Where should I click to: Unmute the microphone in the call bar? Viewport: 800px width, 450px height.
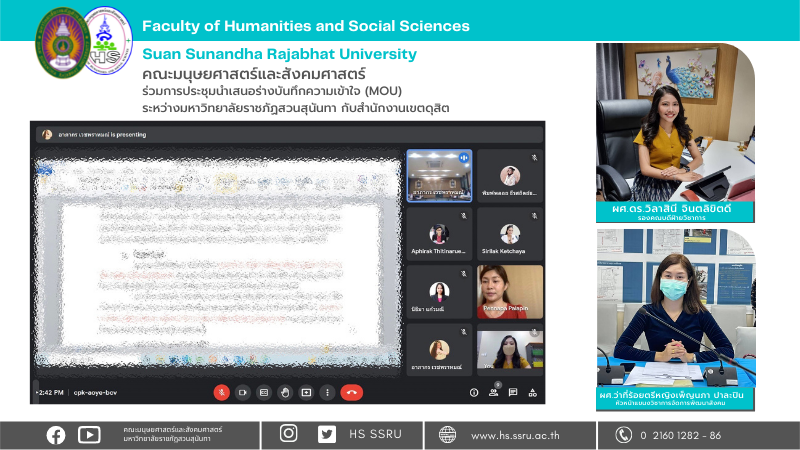[221, 393]
